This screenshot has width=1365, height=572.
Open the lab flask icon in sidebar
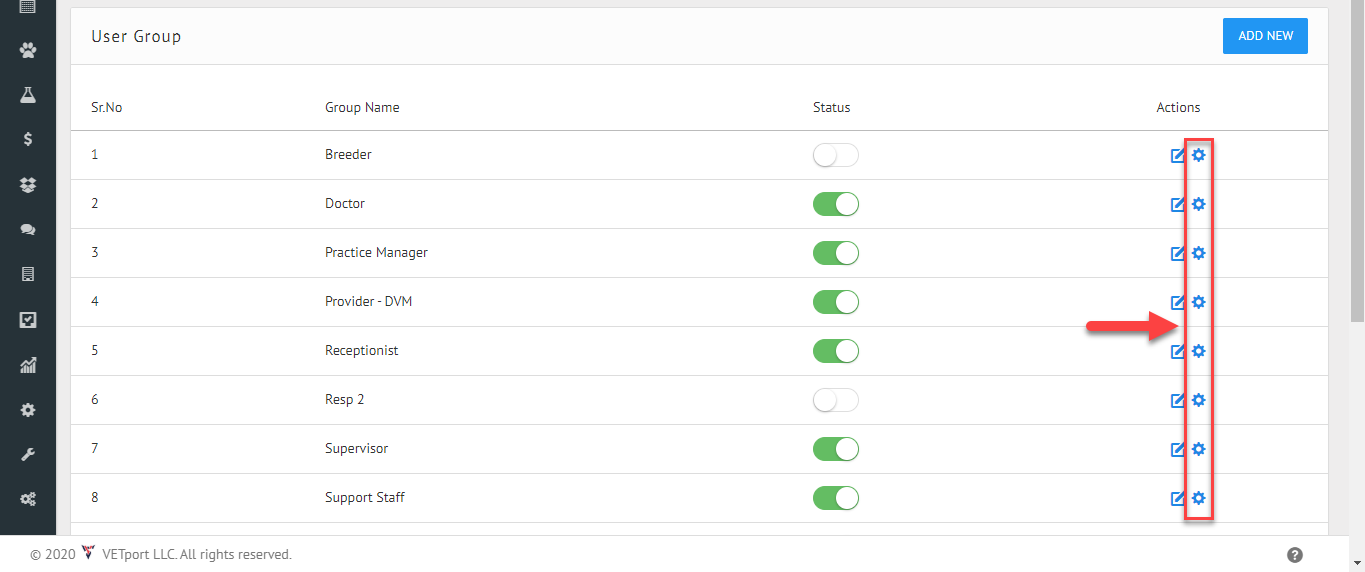(x=28, y=95)
